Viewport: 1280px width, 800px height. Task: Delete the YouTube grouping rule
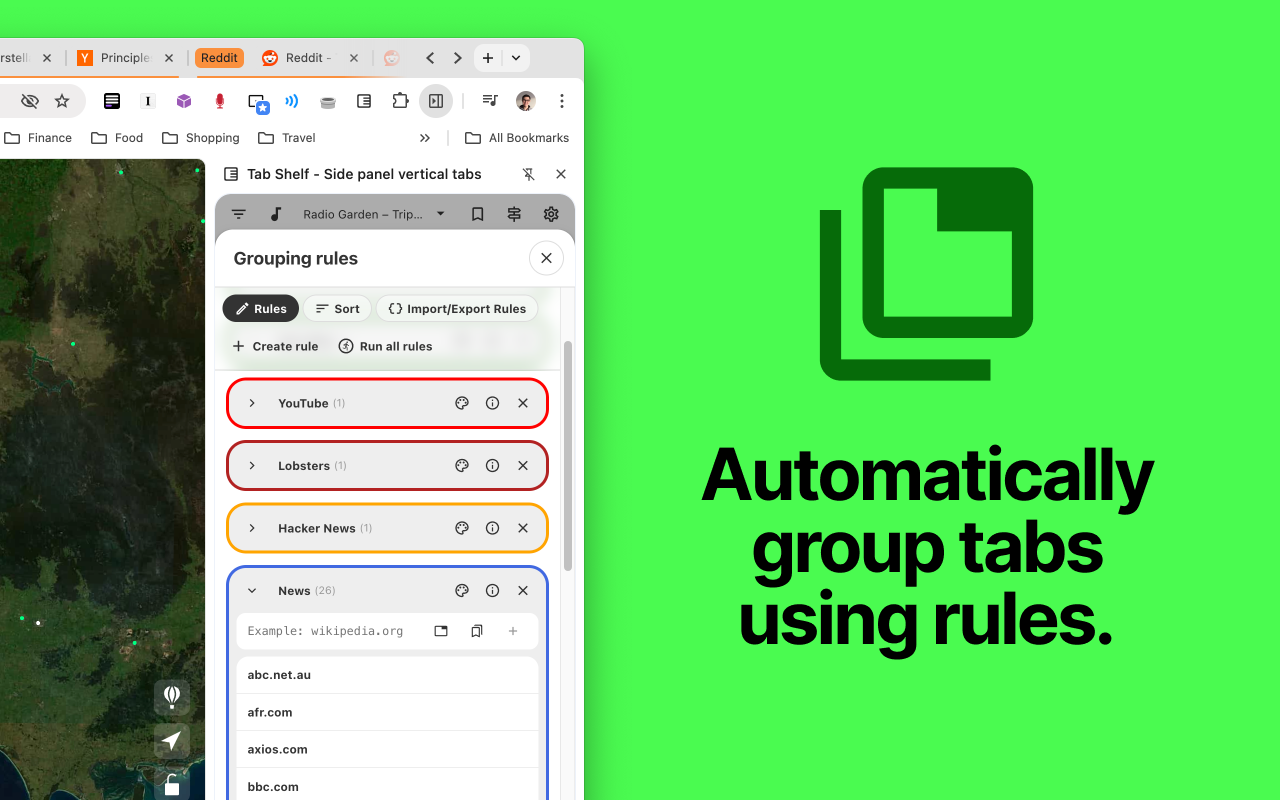coord(523,403)
